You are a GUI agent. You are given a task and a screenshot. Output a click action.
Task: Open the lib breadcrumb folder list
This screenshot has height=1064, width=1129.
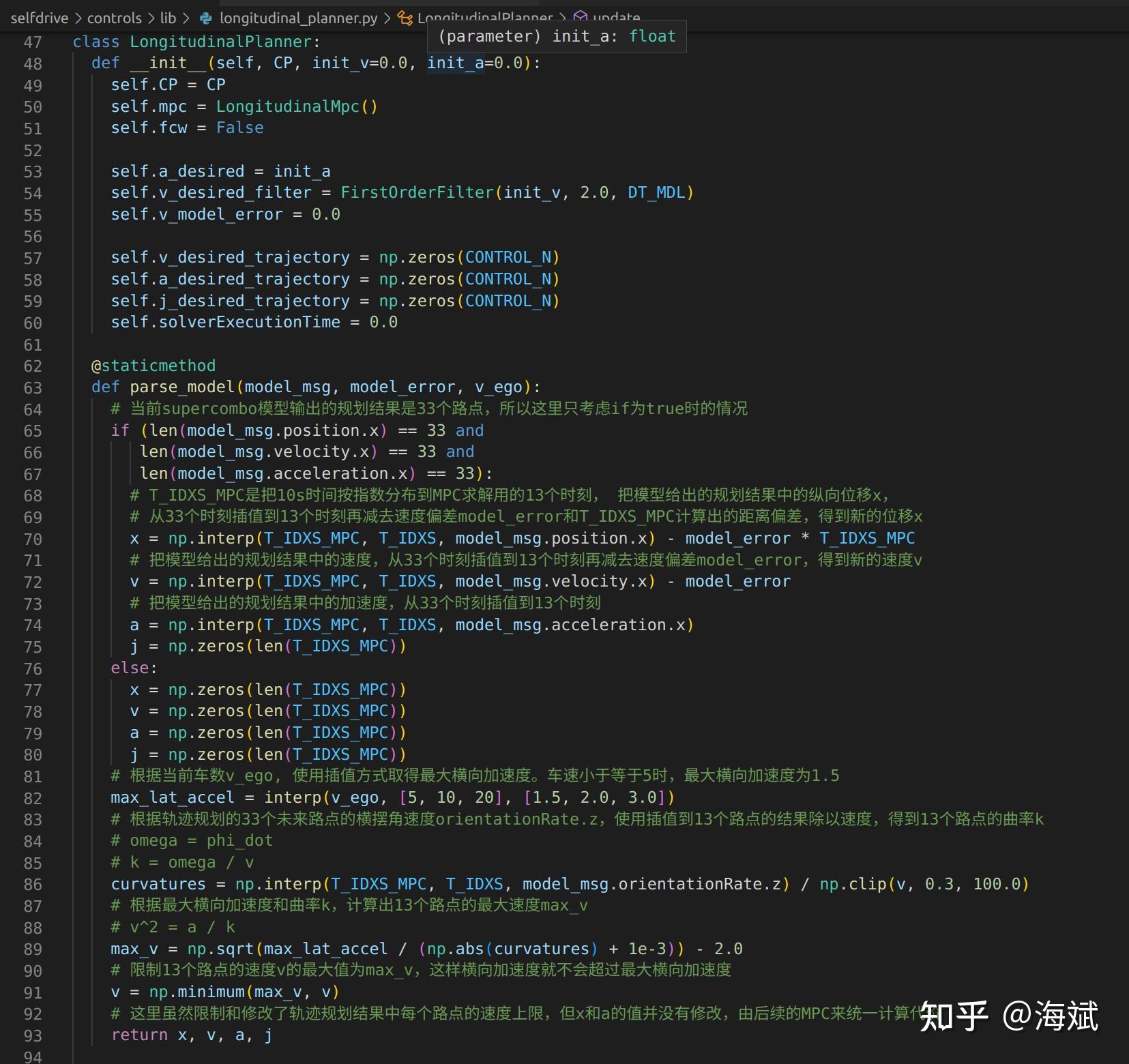point(168,18)
